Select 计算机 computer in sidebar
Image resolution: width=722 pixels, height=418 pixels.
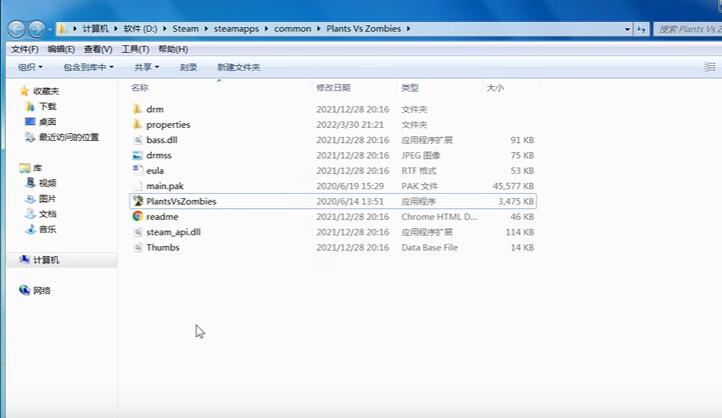click(40, 260)
